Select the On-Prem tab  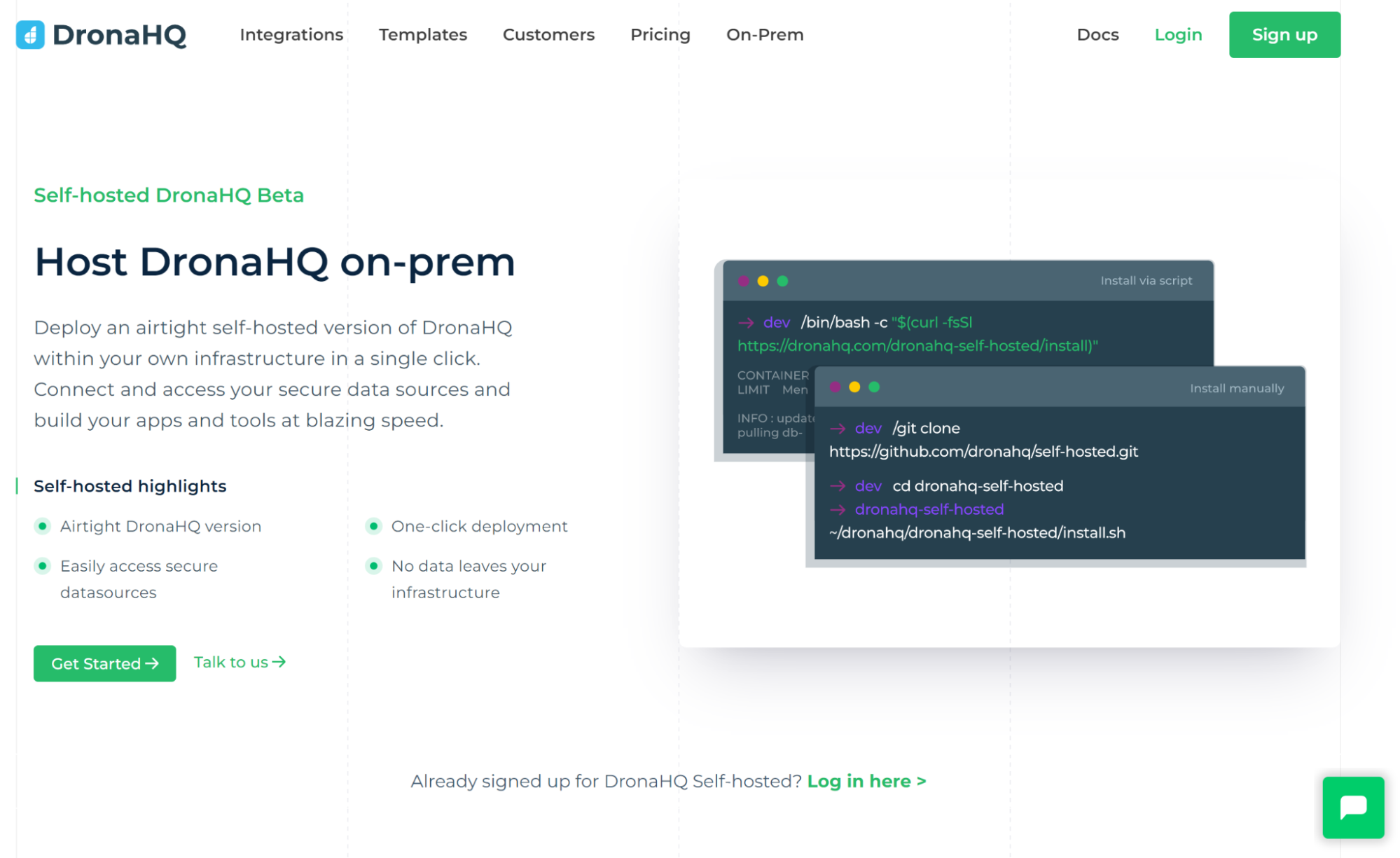click(x=765, y=34)
